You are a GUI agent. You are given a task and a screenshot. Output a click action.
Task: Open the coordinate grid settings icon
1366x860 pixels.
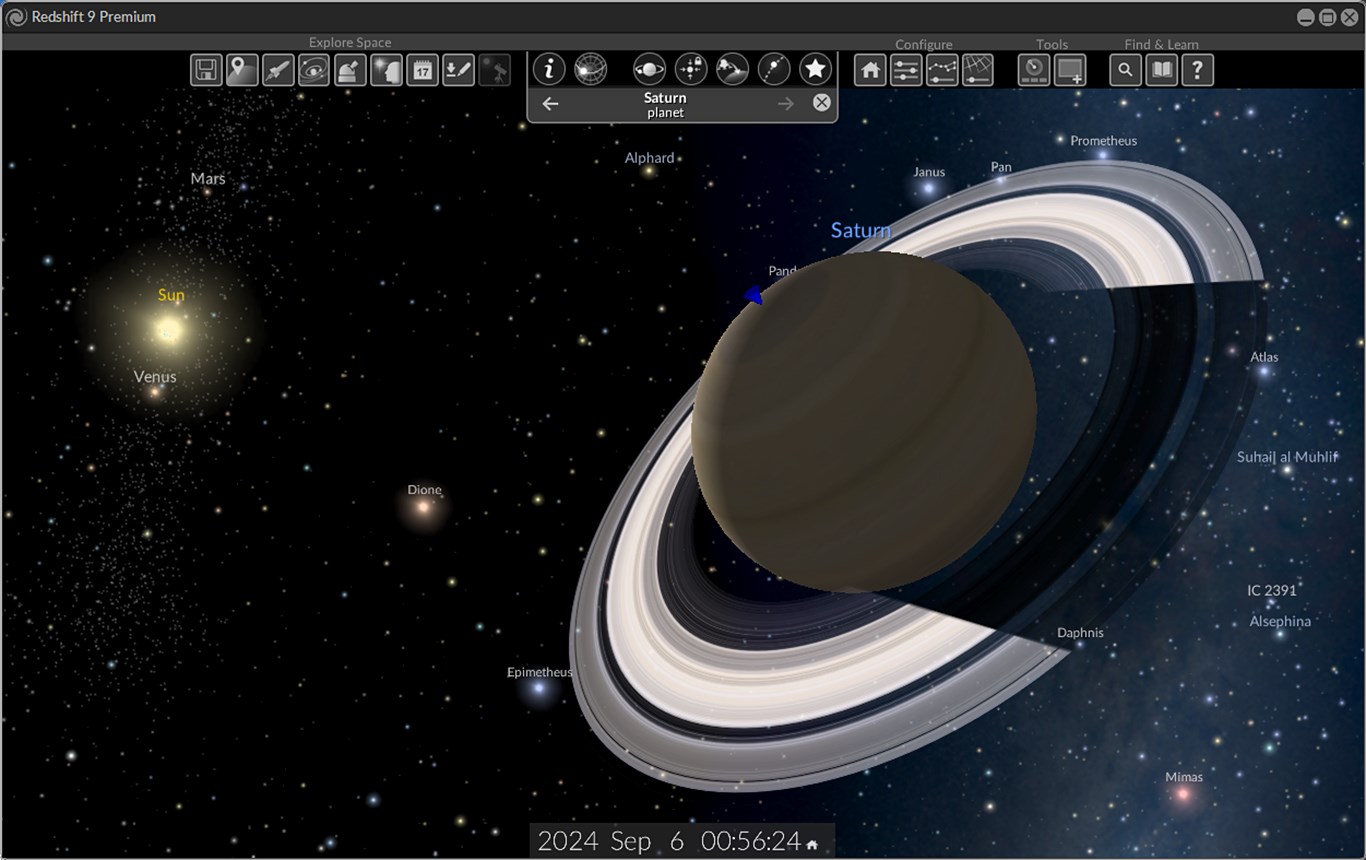[978, 70]
